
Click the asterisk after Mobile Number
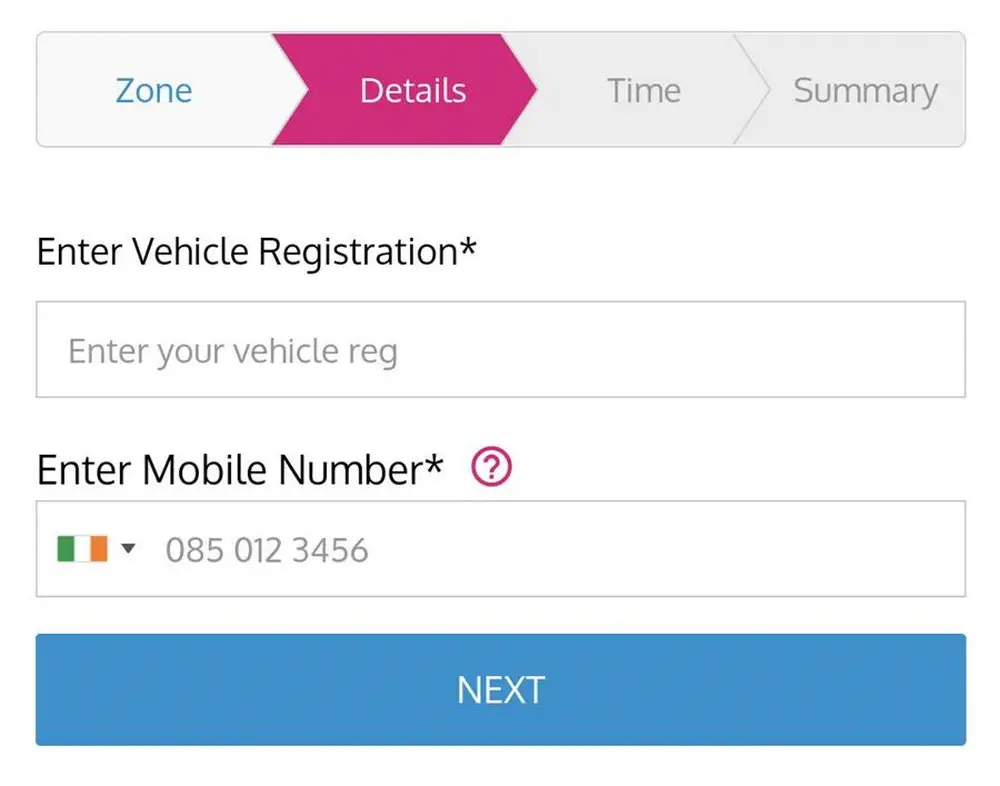434,464
